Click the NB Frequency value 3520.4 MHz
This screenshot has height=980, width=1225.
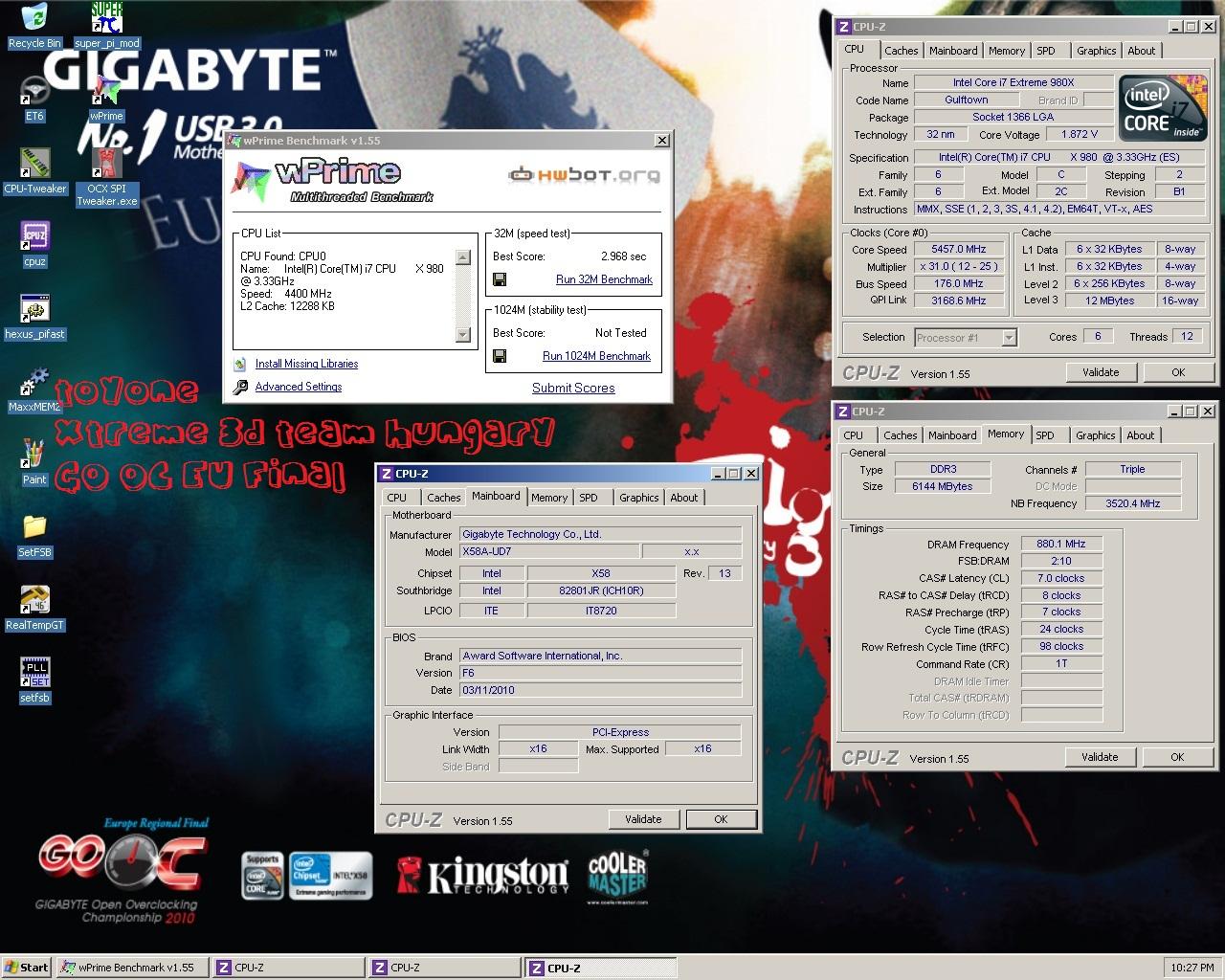point(1133,503)
